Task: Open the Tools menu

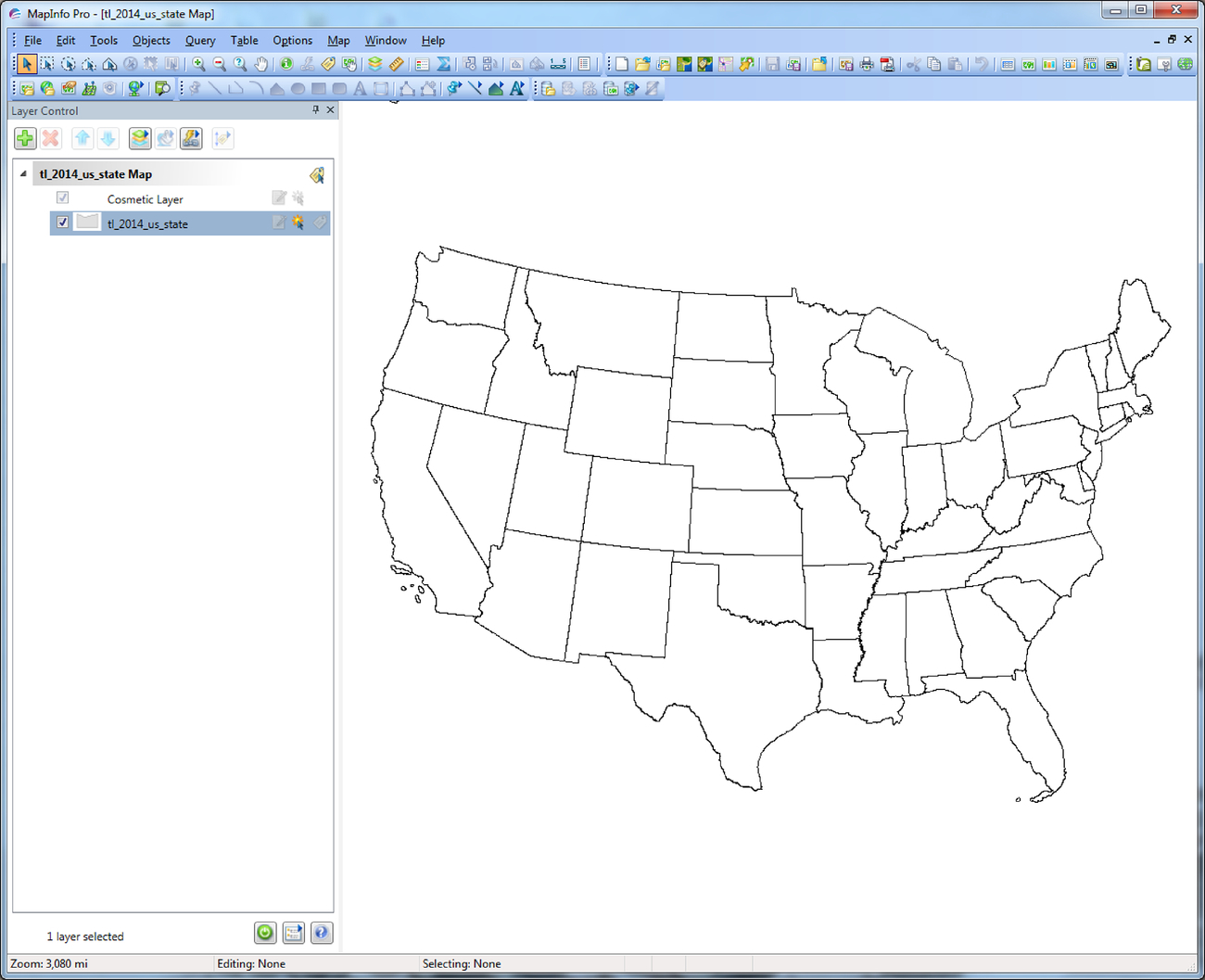Action: click(x=104, y=40)
